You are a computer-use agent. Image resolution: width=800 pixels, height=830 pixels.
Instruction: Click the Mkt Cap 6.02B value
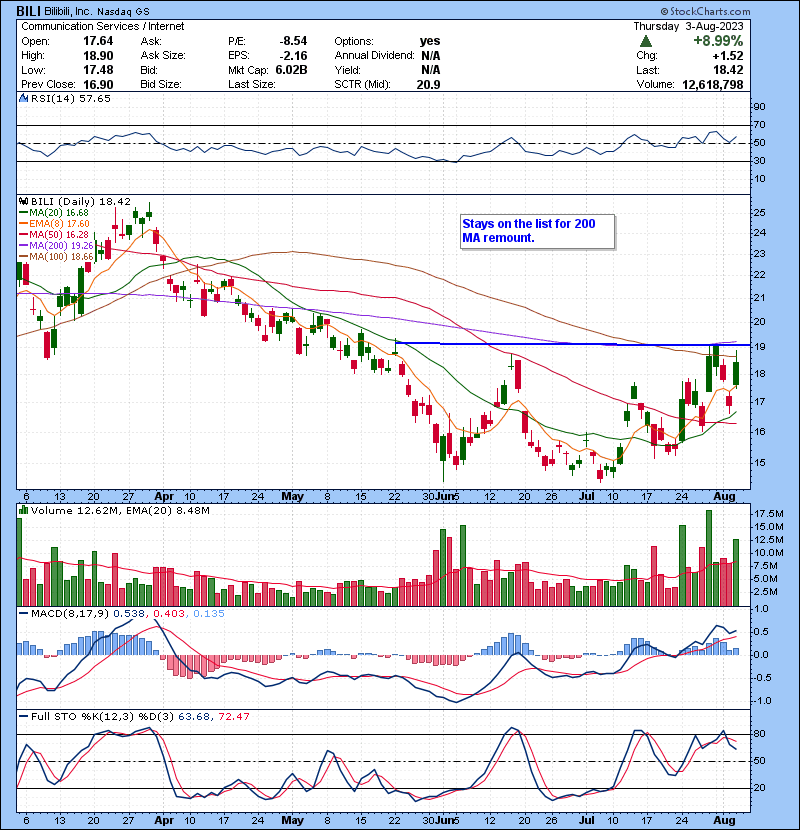coord(291,70)
